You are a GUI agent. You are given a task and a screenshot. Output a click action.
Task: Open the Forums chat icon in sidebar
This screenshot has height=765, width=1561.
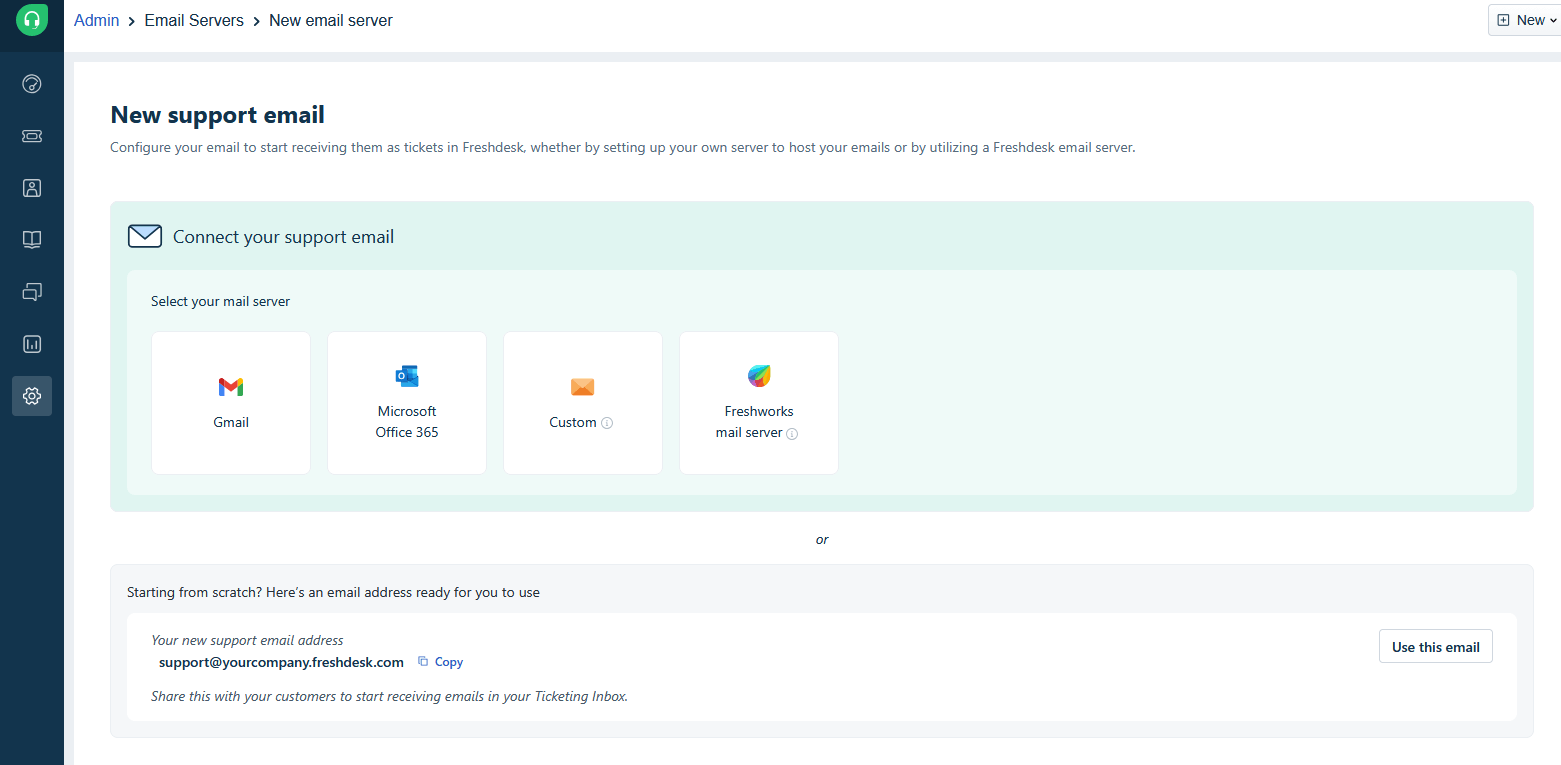pyautogui.click(x=32, y=292)
